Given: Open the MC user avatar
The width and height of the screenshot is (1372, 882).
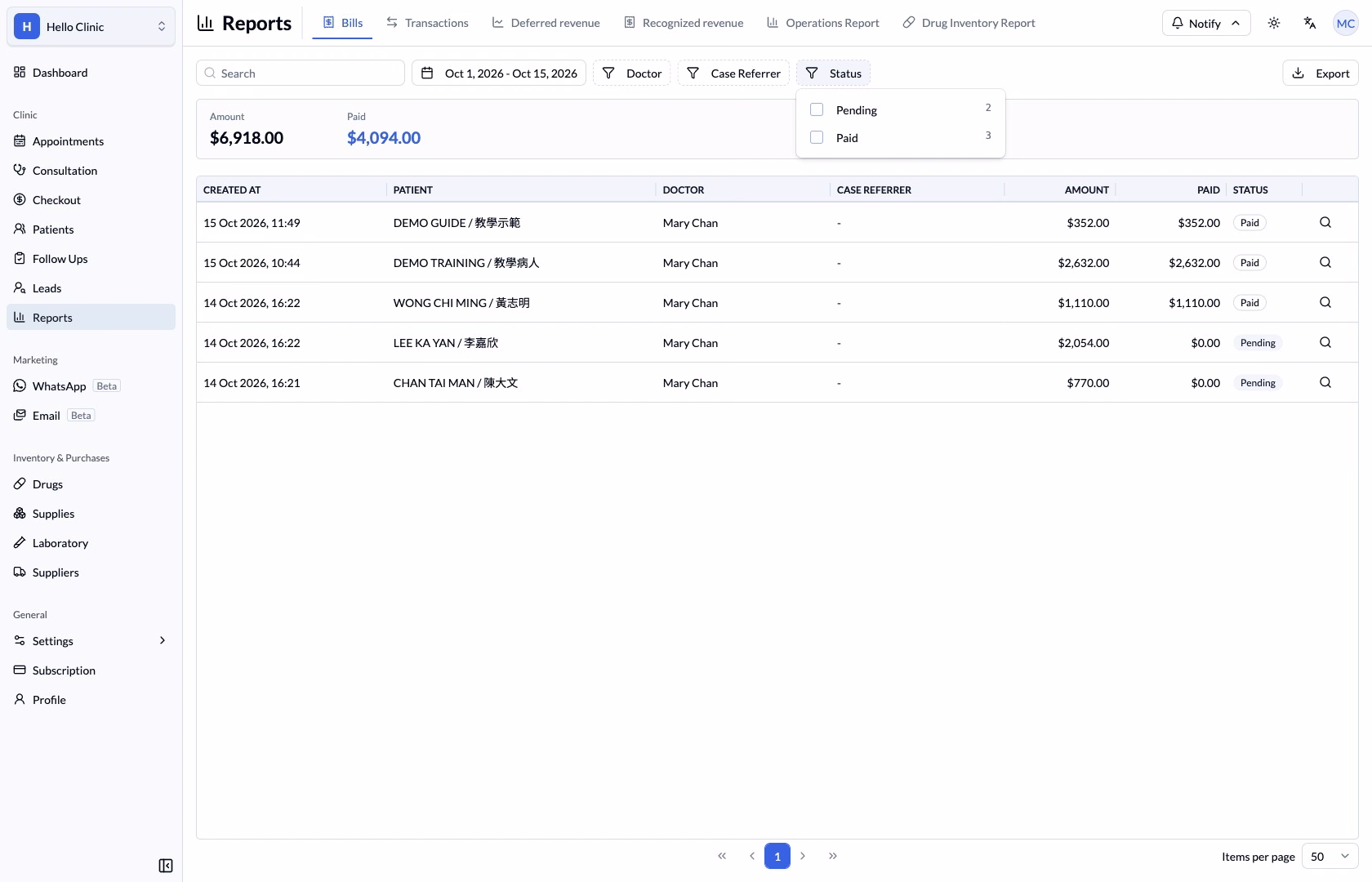Looking at the screenshot, I should [1346, 23].
